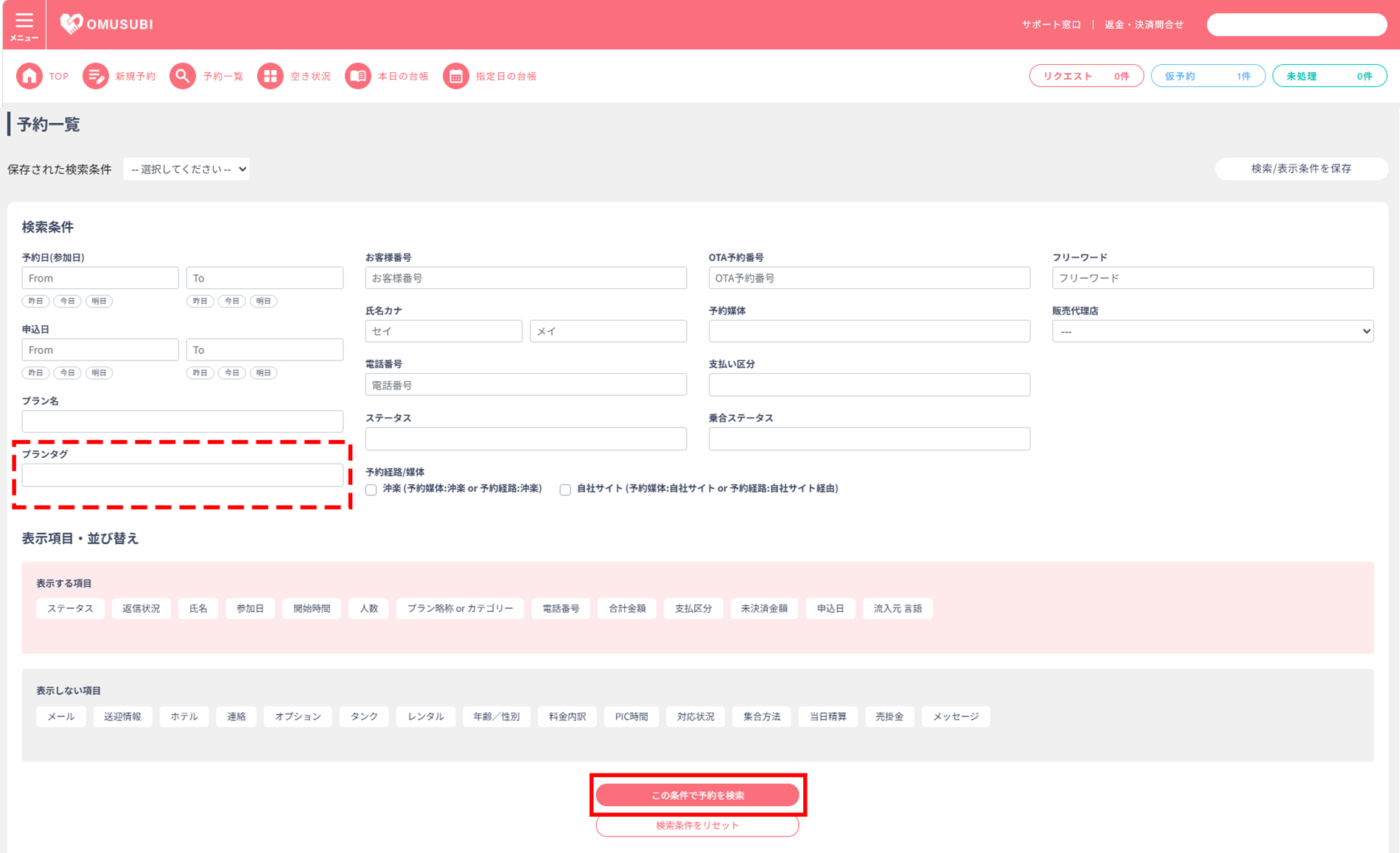Viewport: 1400px width, 853px height.
Task: Click the 本日の台帳 book icon
Action: 357,76
